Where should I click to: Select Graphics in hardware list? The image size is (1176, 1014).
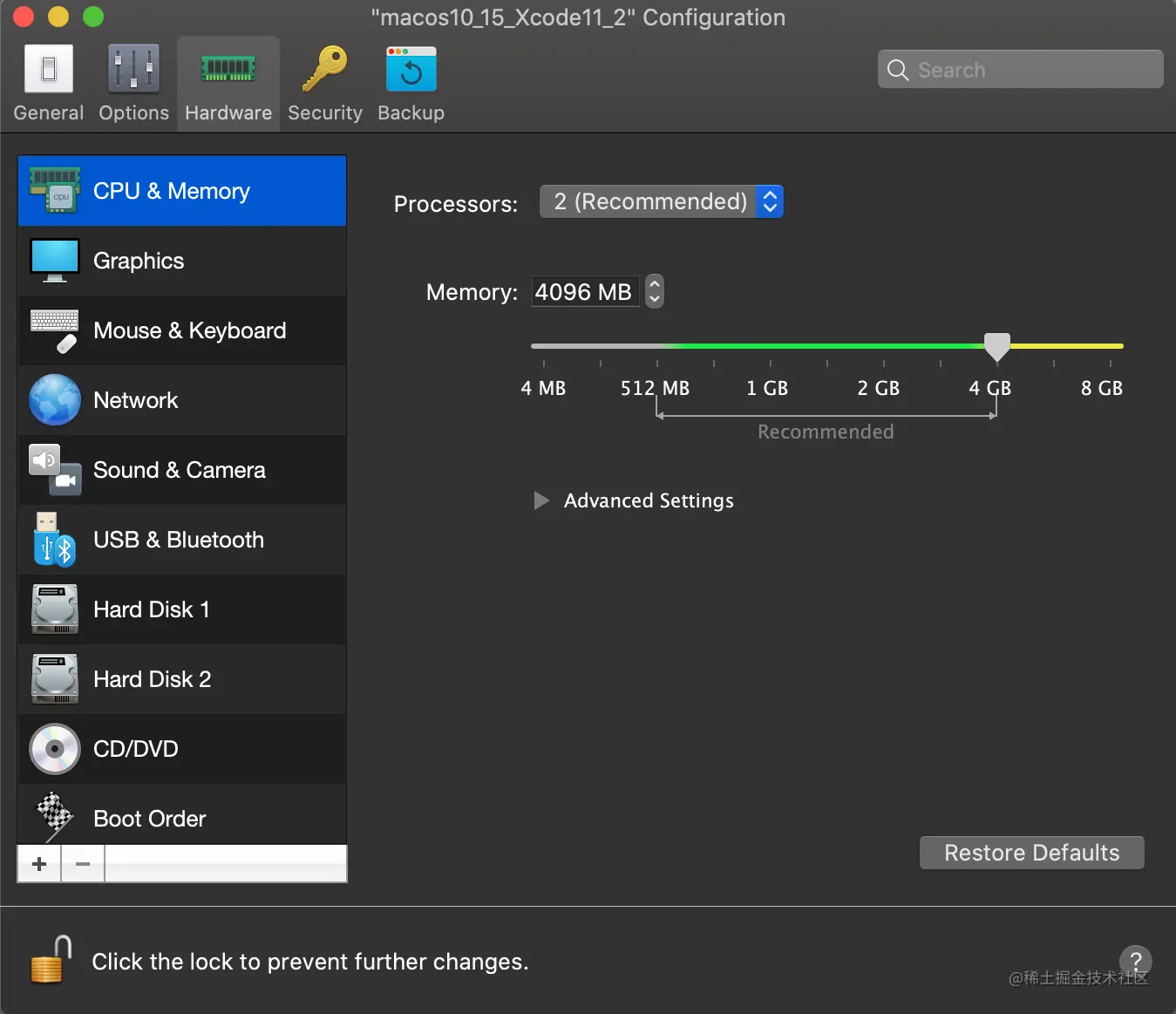tap(182, 261)
